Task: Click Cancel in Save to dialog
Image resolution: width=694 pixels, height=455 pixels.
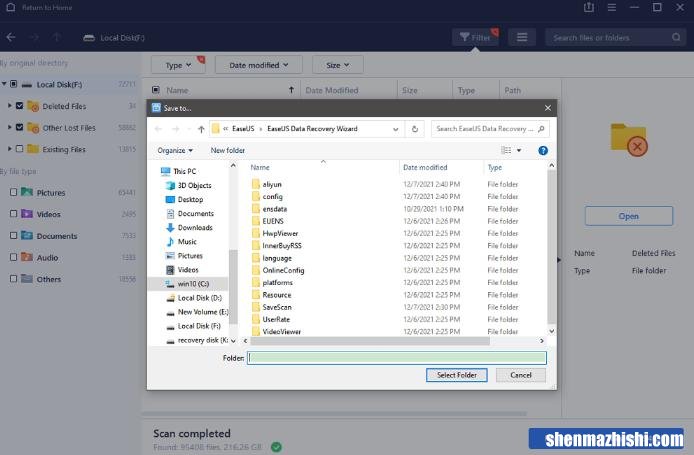Action: [x=520, y=375]
